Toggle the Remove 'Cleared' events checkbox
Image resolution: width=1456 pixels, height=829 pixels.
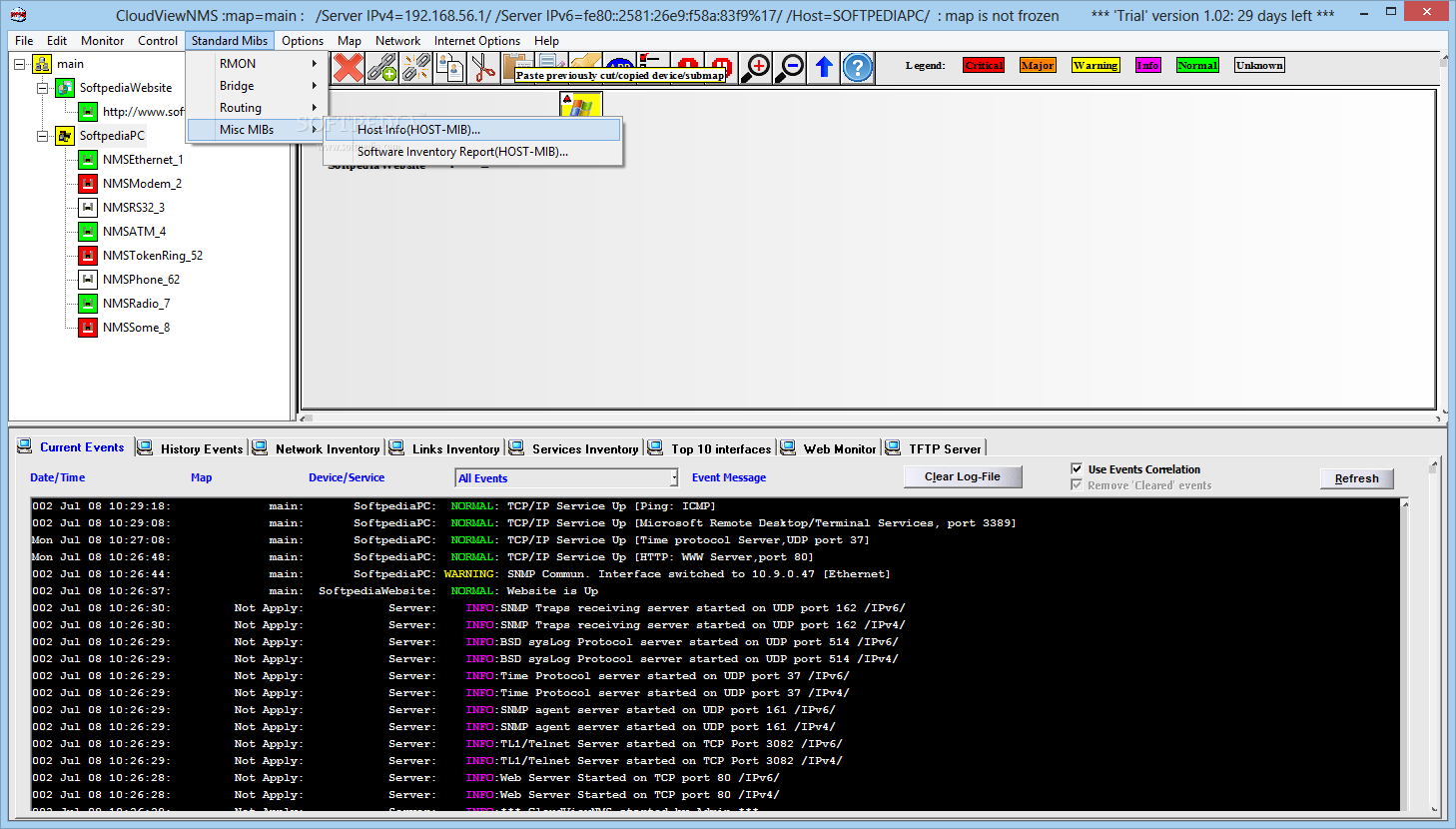pos(1077,484)
